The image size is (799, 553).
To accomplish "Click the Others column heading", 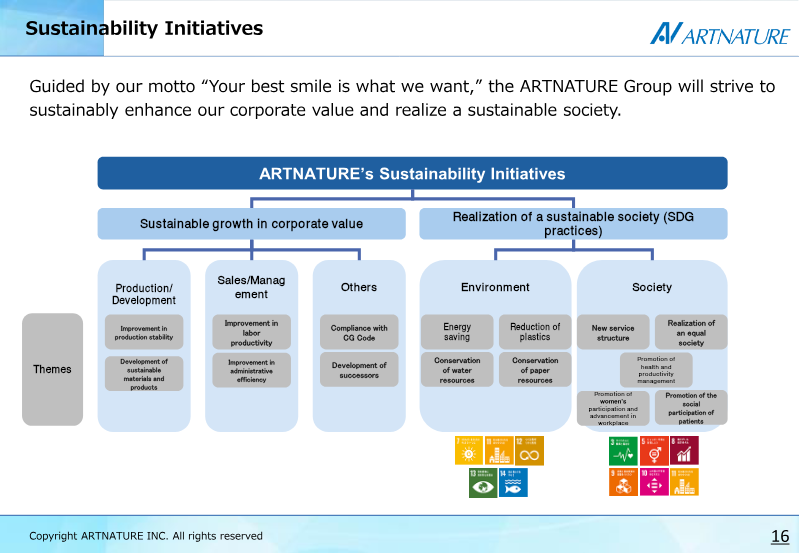I will pyautogui.click(x=359, y=287).
